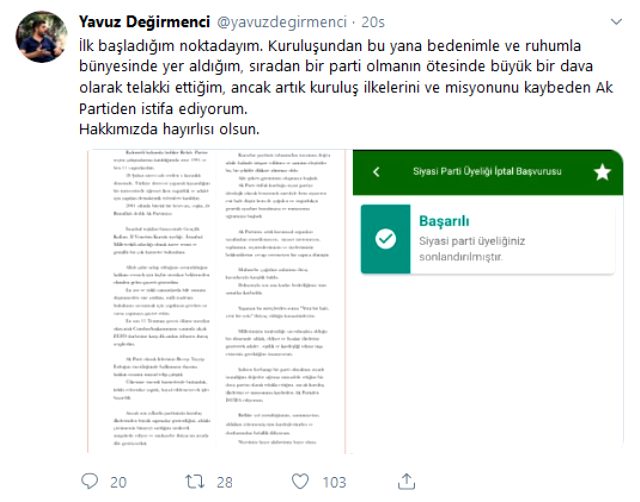
Task: Click the 20s tweet timestamp
Action: (373, 22)
